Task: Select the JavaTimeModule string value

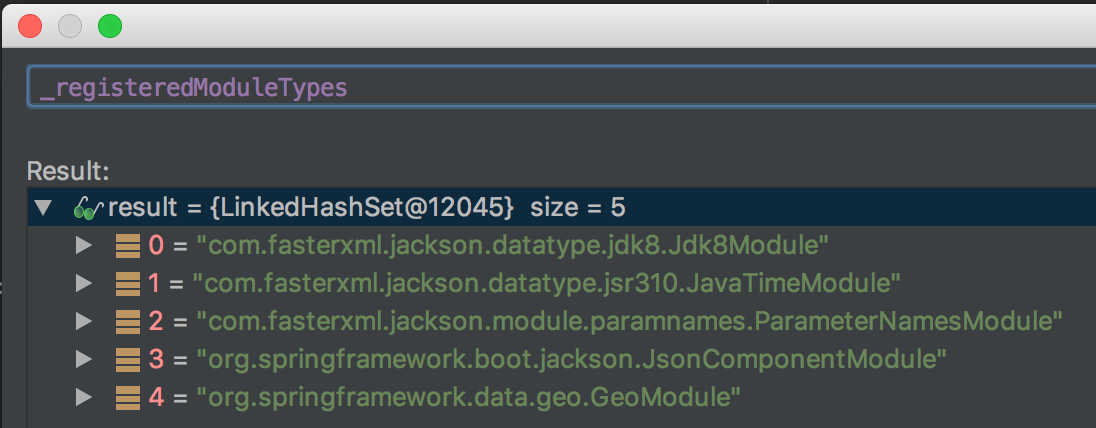Action: pyautogui.click(x=546, y=283)
